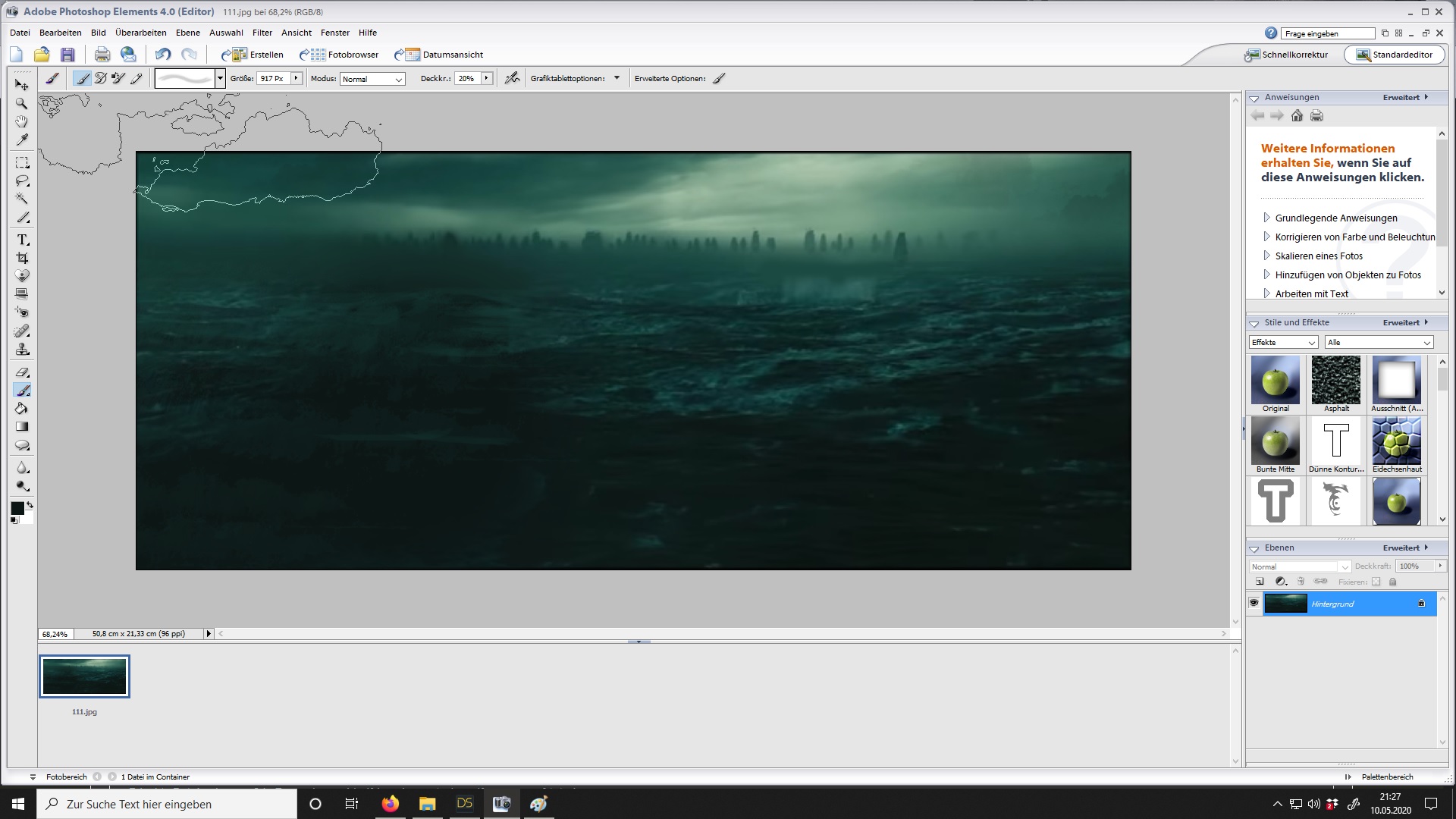1456x819 pixels.
Task: Select the Zoom magnifier tool
Action: (22, 103)
